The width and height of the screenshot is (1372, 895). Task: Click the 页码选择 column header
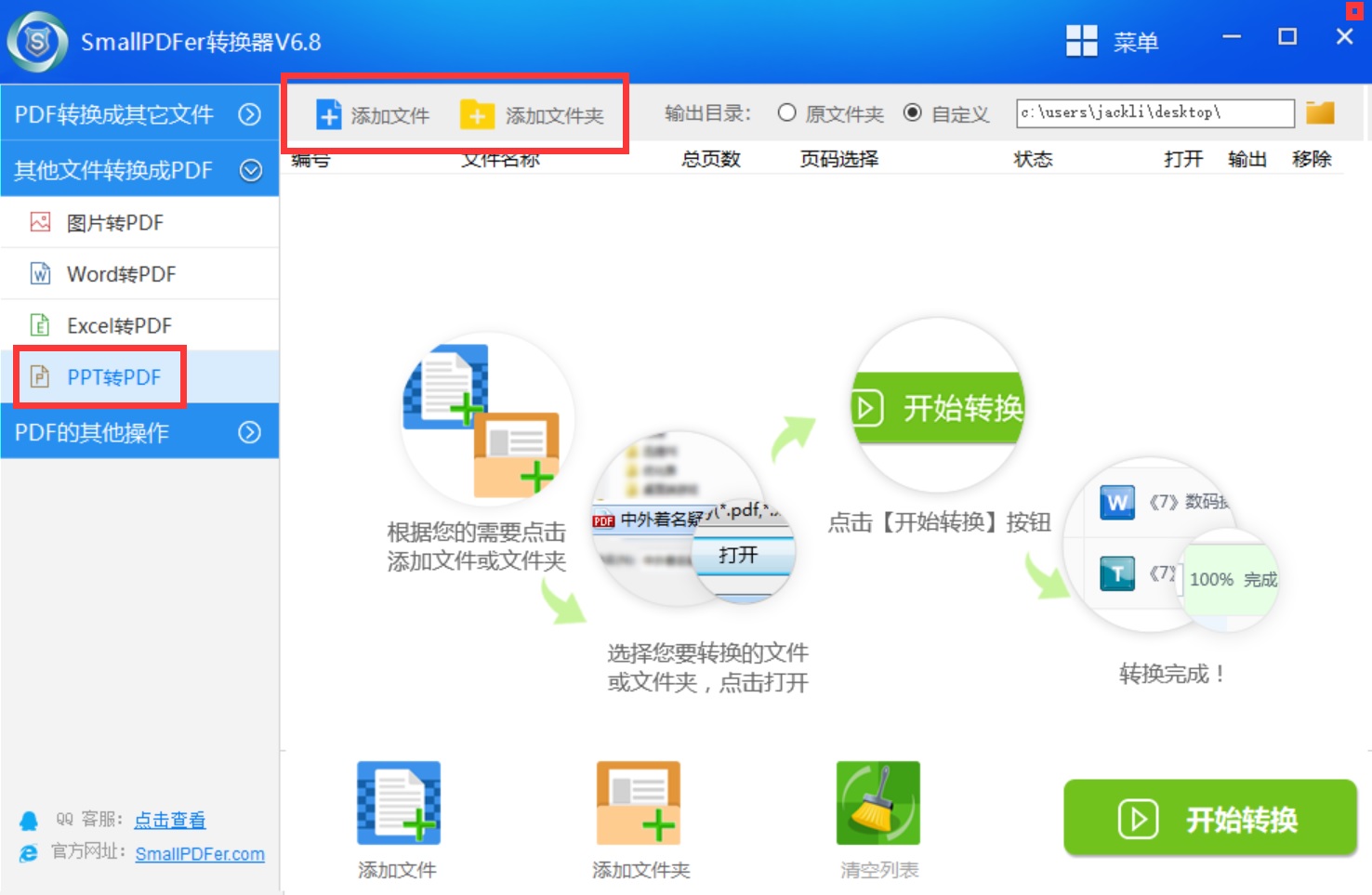(839, 159)
